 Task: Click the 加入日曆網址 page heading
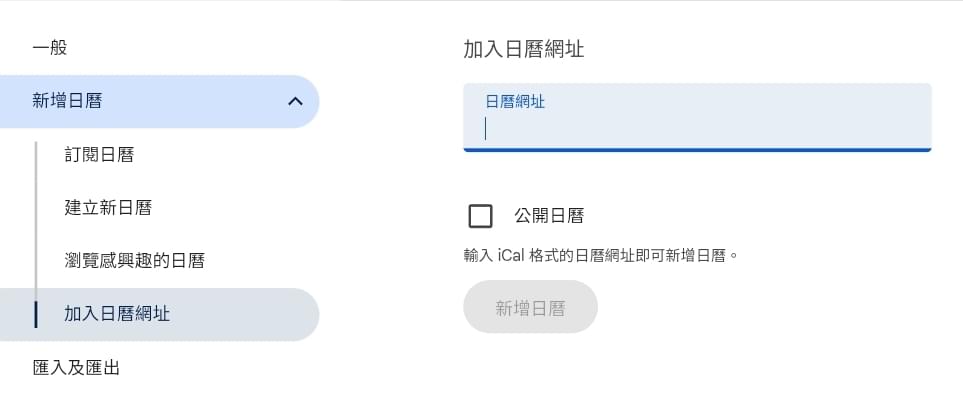(524, 49)
